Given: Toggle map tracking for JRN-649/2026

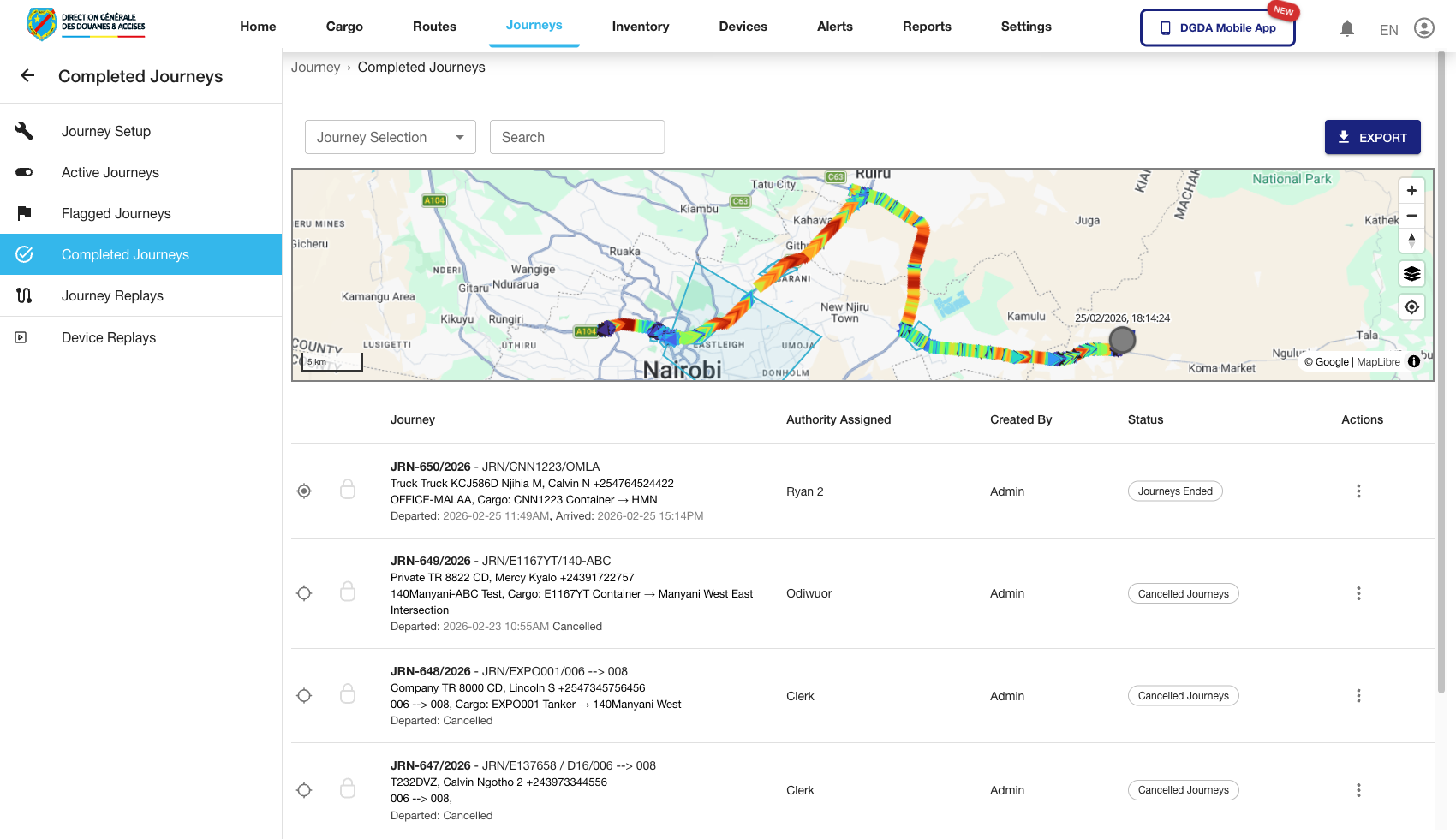Looking at the screenshot, I should pos(304,593).
